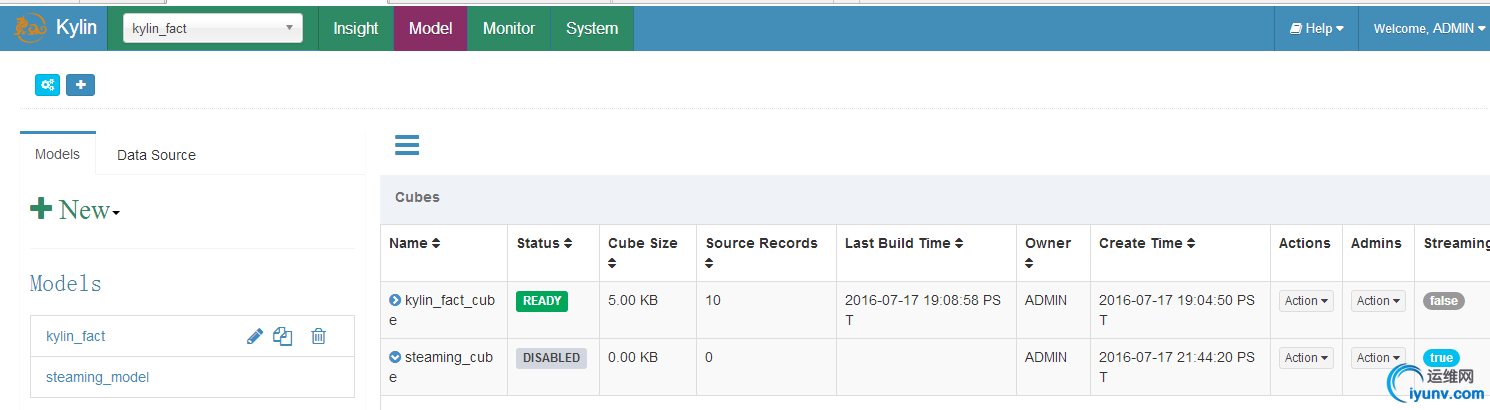Click the Admins column header

tap(1376, 243)
